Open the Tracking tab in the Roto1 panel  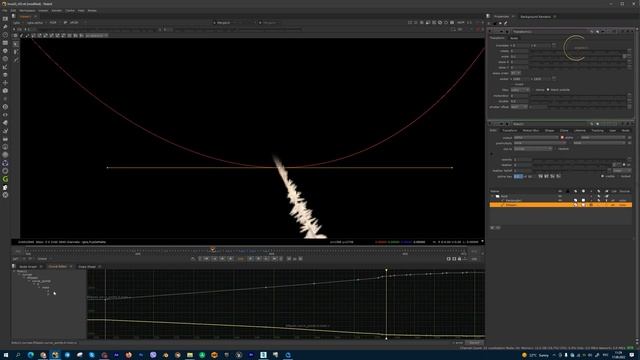click(597, 131)
